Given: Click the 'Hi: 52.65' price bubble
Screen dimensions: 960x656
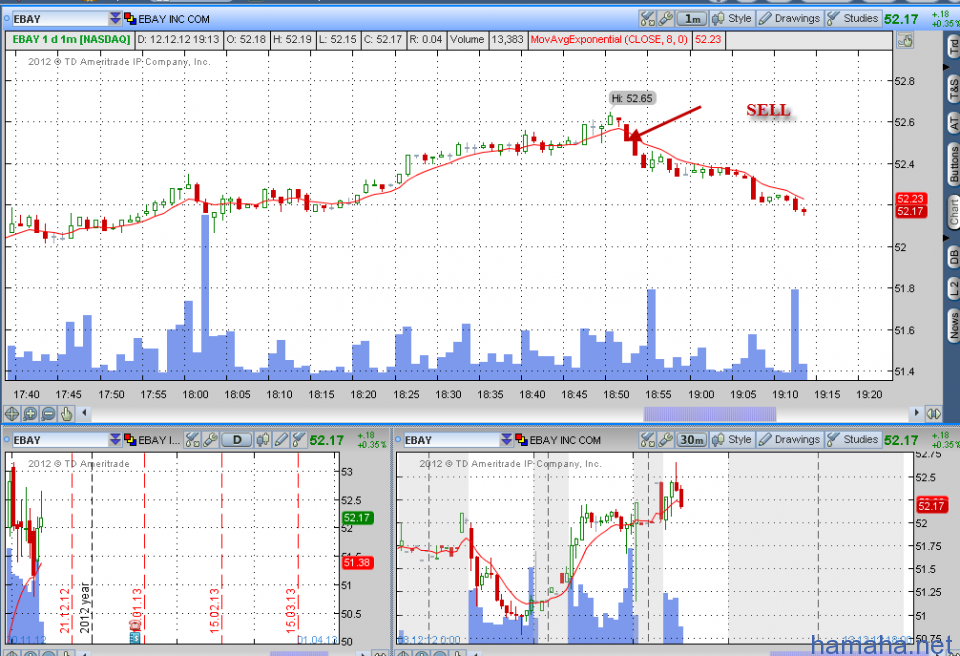Looking at the screenshot, I should [632, 99].
